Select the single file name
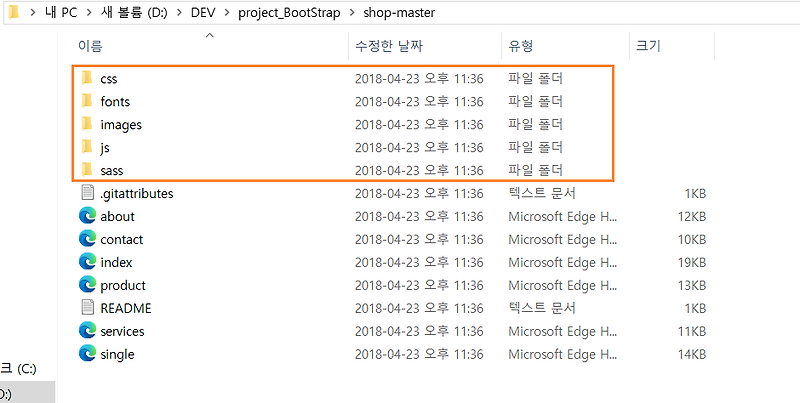 coord(117,355)
